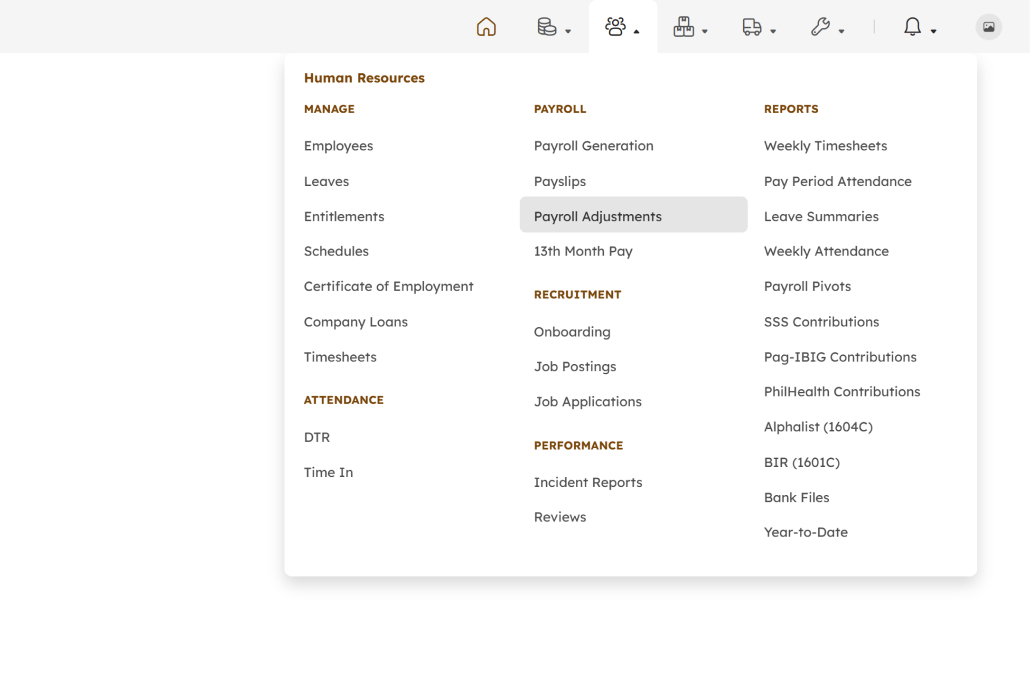Select Reviews under Performance
The height and width of the screenshot is (695, 1030).
(x=560, y=517)
